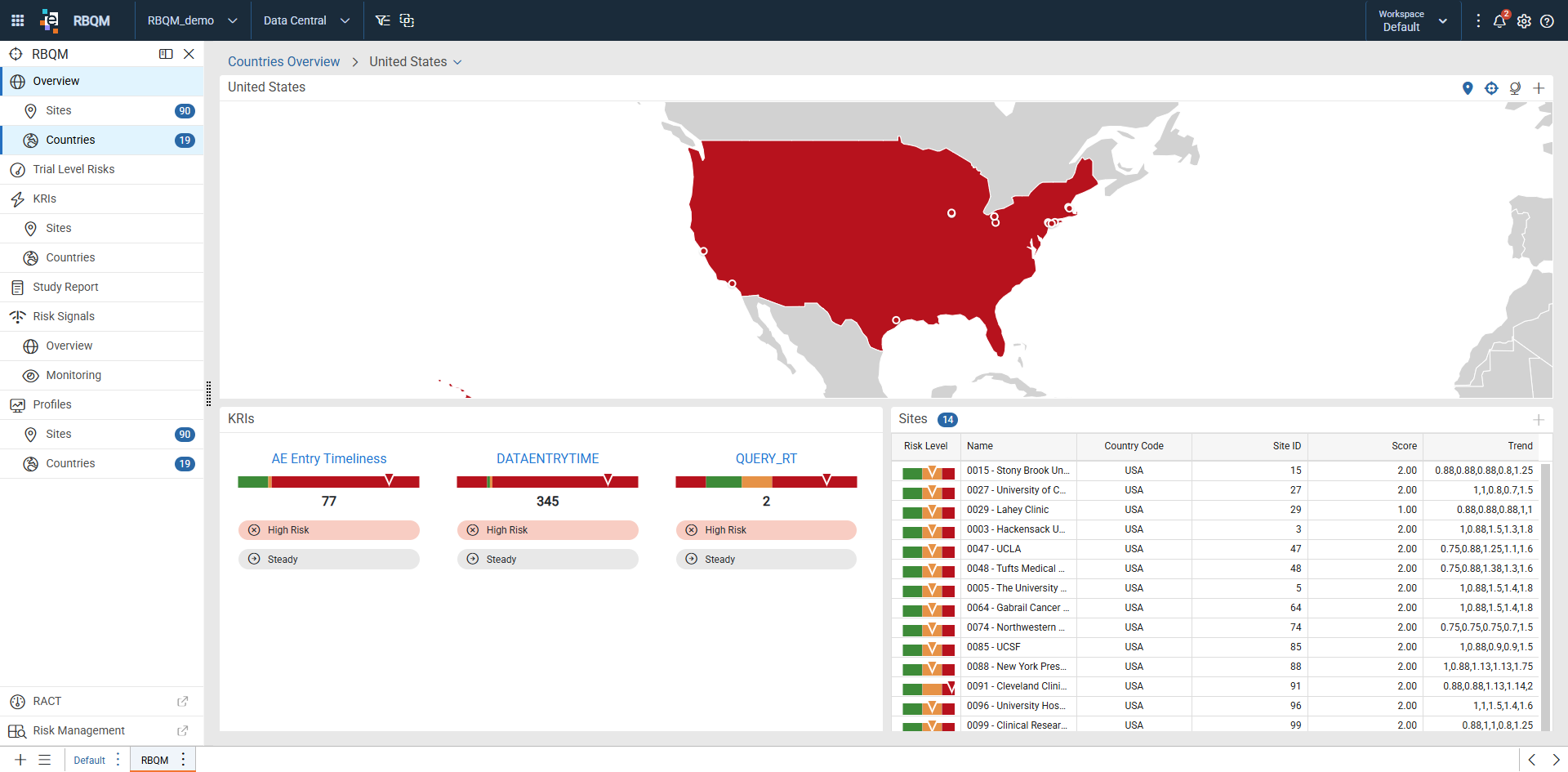
Task: Open KRIs section
Action: 102,199
